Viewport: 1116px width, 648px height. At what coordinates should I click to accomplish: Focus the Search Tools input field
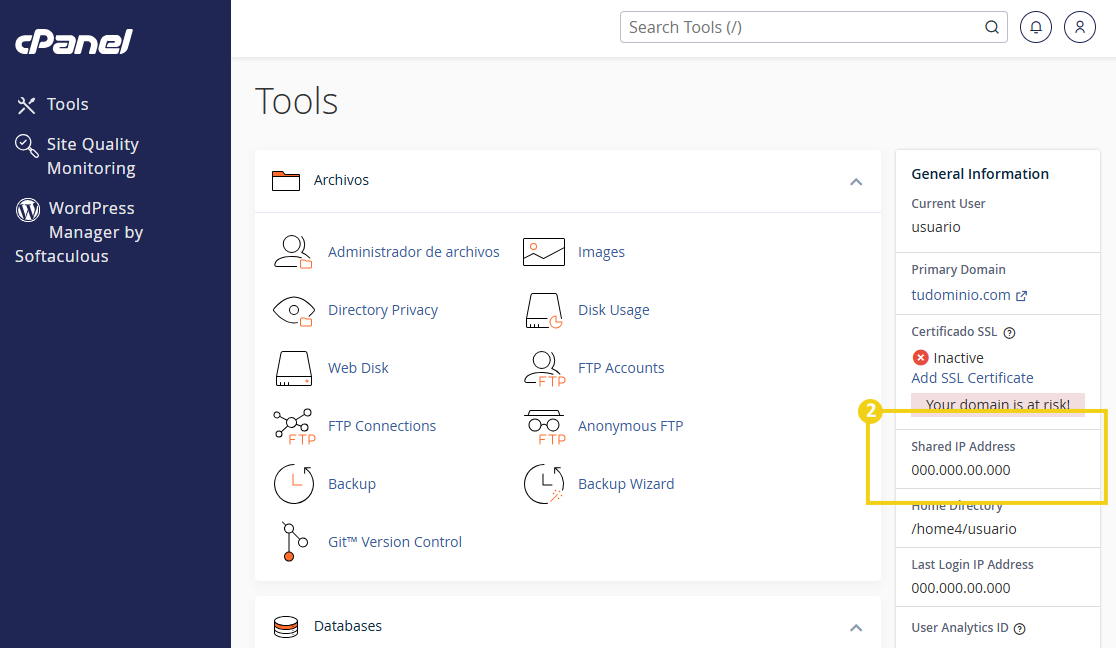814,27
